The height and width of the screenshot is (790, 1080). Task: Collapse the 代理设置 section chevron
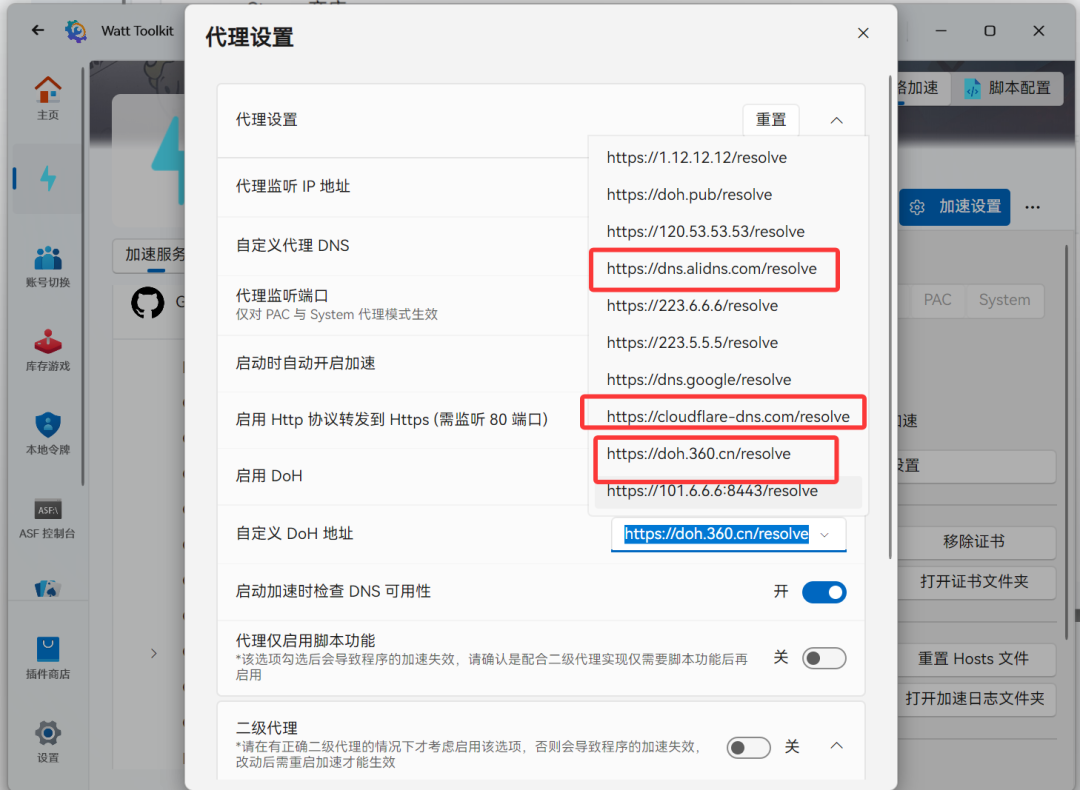pos(836,121)
